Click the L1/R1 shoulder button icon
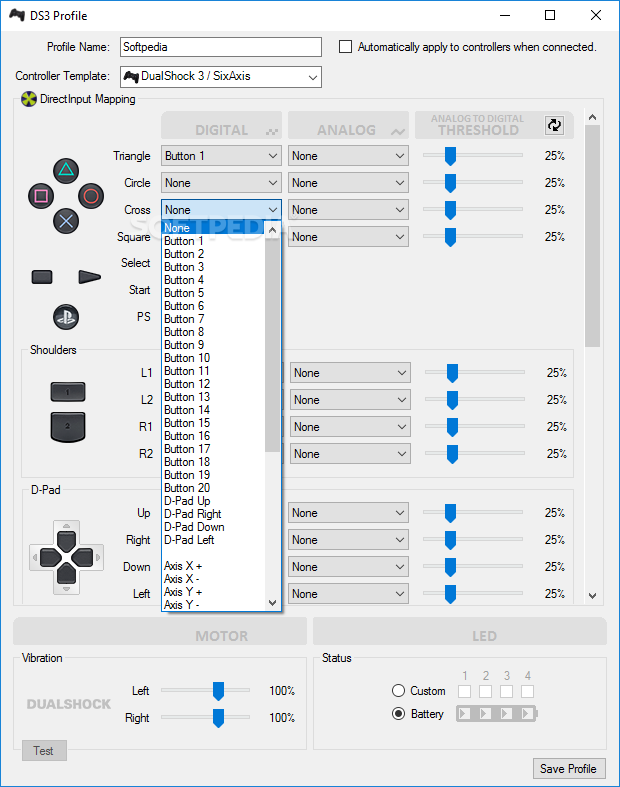 coord(68,391)
